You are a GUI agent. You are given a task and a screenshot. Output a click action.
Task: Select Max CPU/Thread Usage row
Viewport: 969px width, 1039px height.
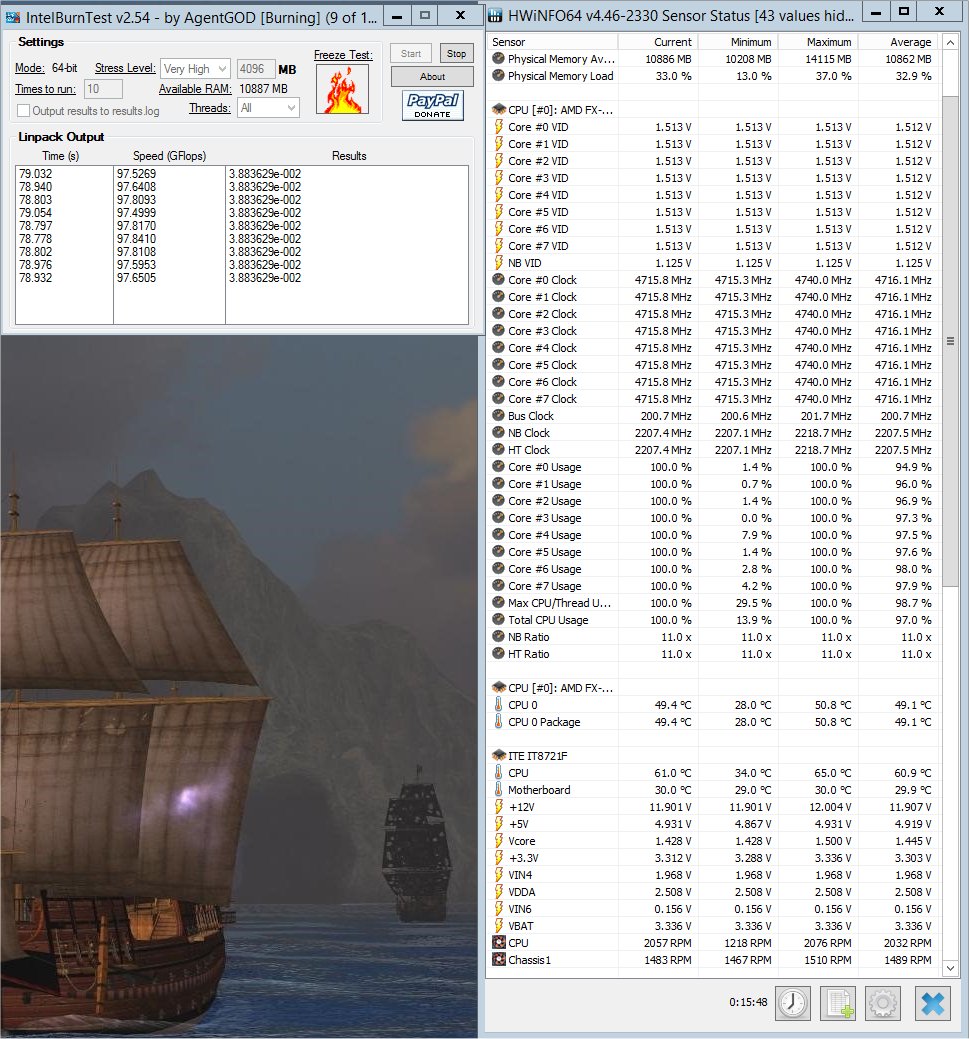tap(713, 603)
